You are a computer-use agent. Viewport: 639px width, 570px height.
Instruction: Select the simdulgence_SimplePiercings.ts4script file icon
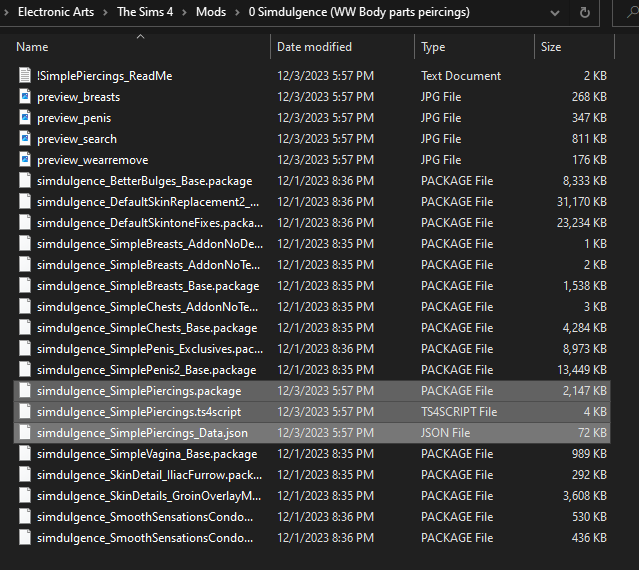coord(25,412)
